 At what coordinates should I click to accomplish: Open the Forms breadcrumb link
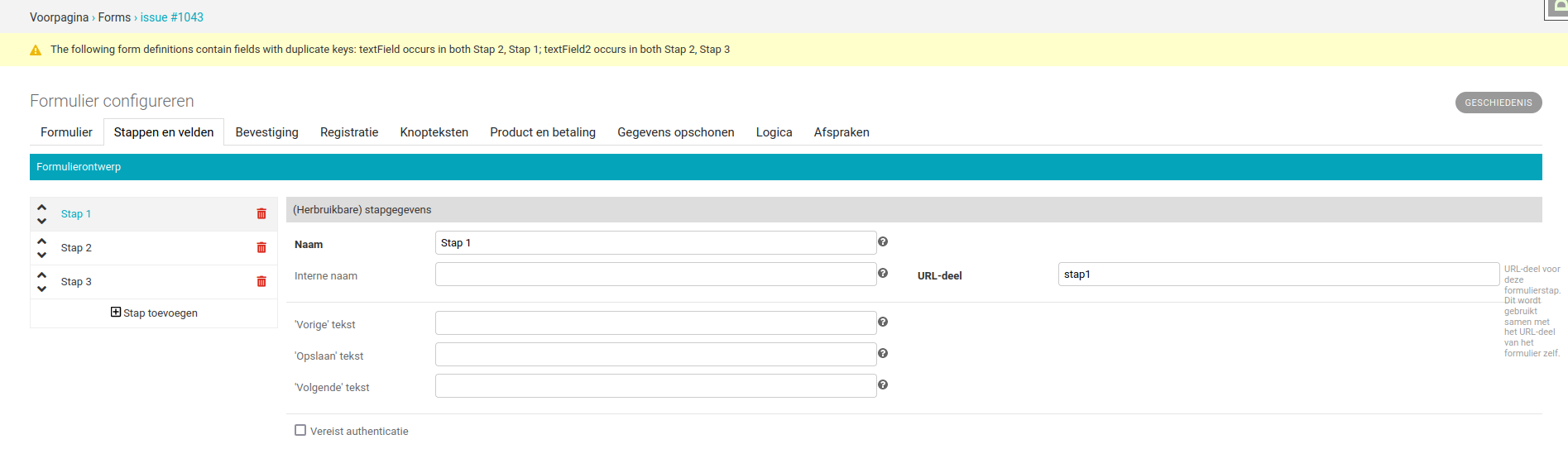[114, 17]
